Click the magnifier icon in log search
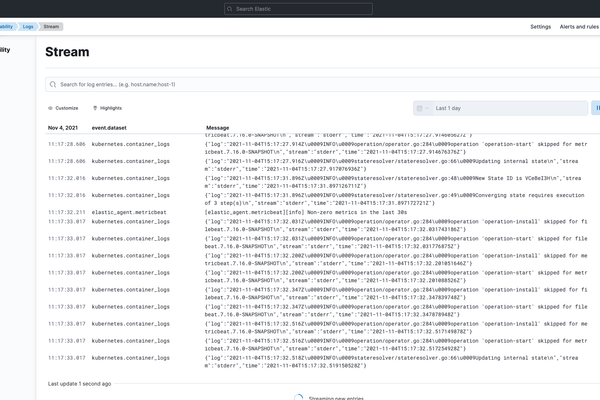This screenshot has width=600, height=400. (x=53, y=84)
